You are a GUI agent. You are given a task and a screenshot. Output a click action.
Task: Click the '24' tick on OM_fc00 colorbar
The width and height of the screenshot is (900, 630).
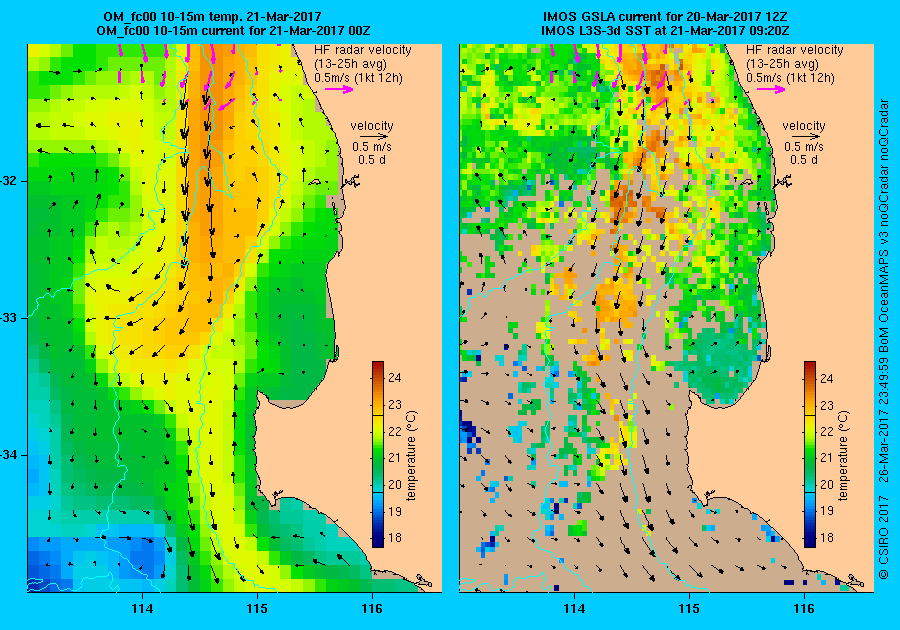click(395, 378)
